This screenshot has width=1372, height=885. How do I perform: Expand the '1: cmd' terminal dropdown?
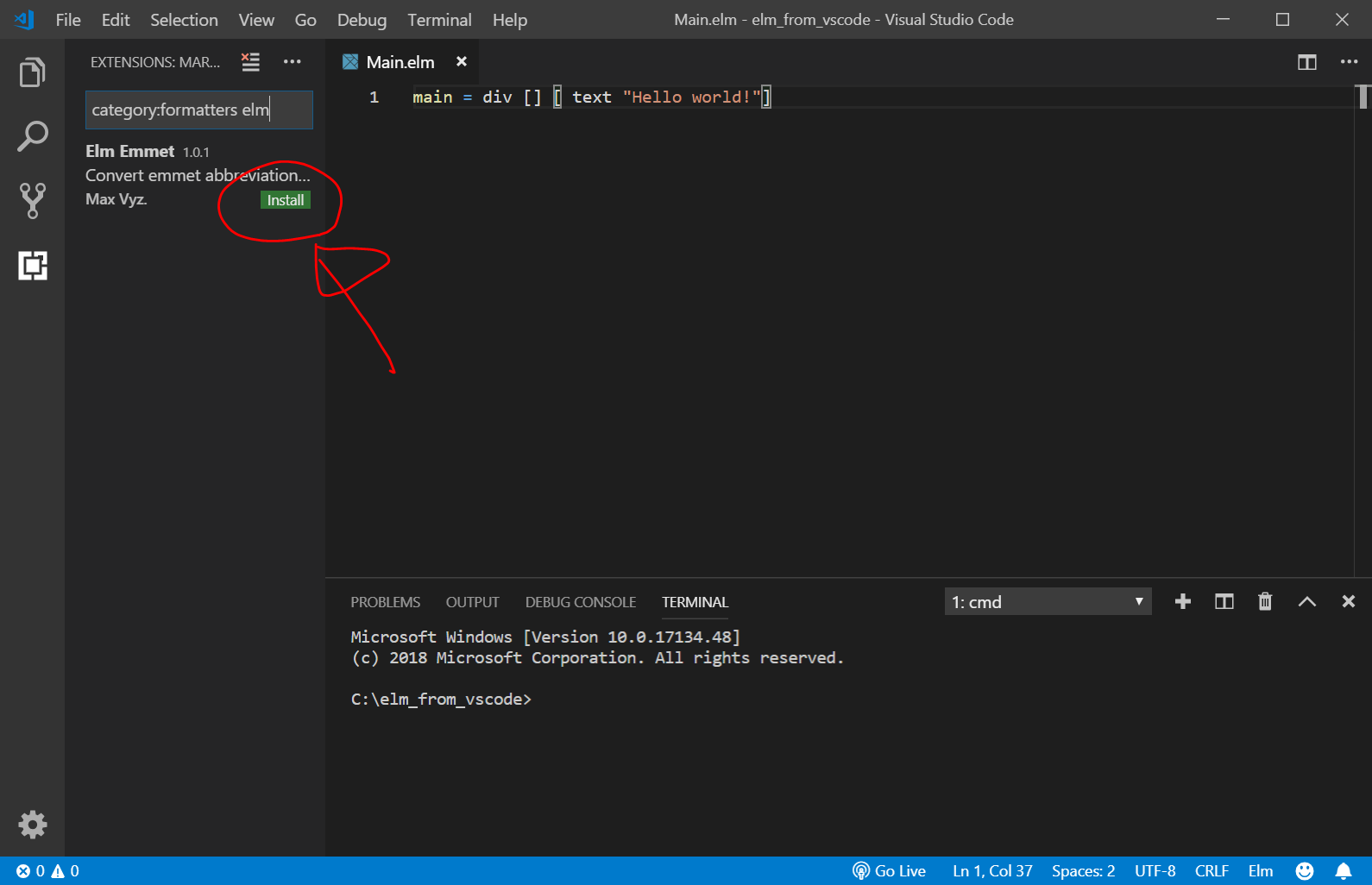click(1048, 602)
